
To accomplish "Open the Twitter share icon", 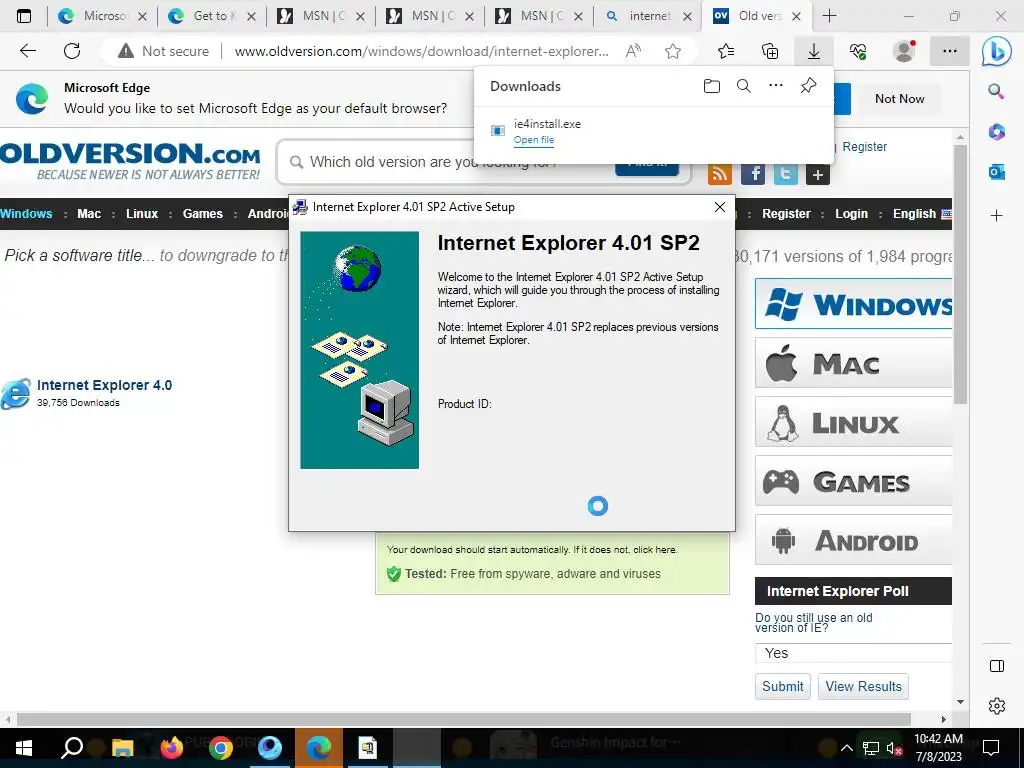I will (786, 174).
